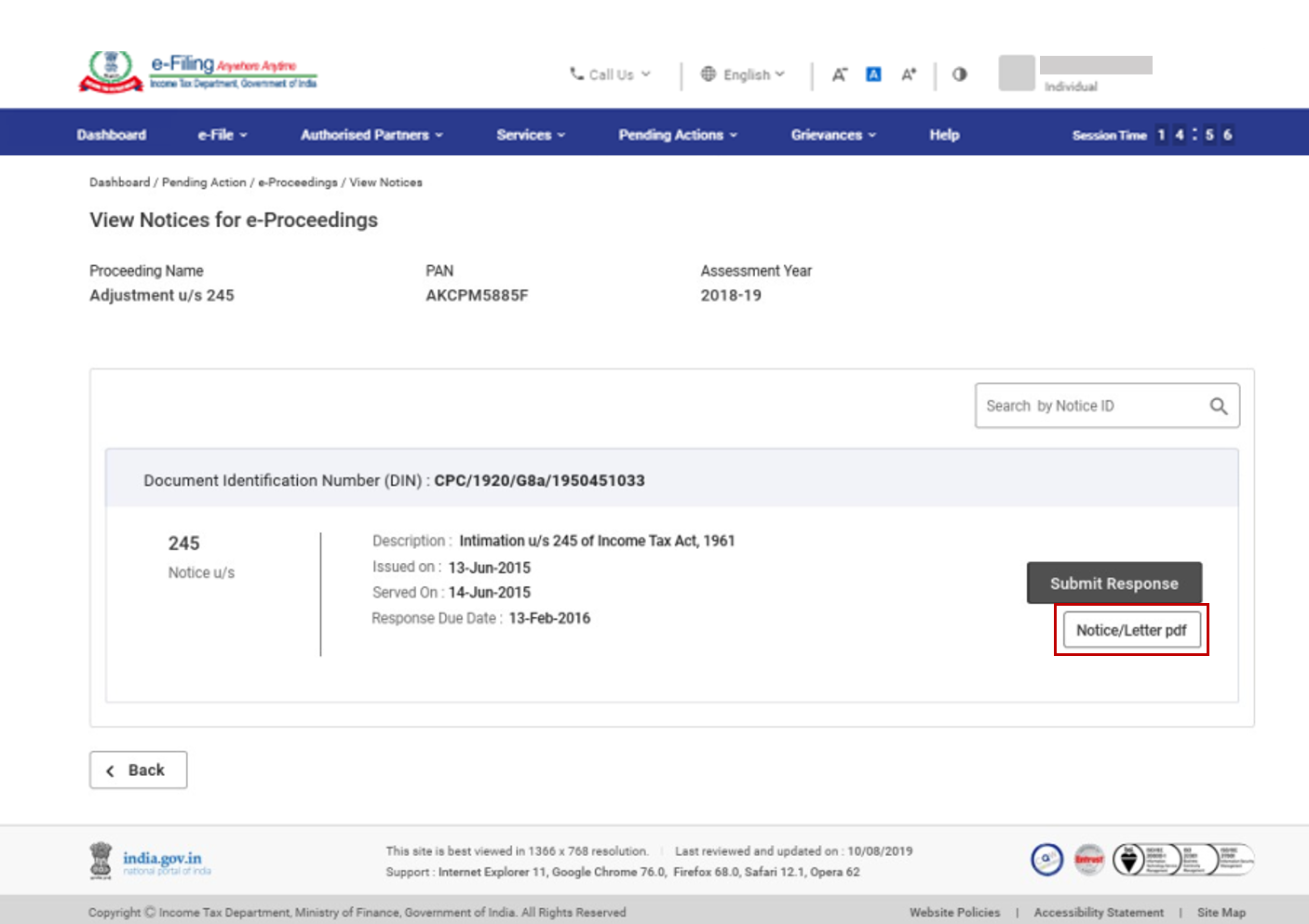Select the default font size 'A' icon
The height and width of the screenshot is (924, 1309).
(x=872, y=74)
